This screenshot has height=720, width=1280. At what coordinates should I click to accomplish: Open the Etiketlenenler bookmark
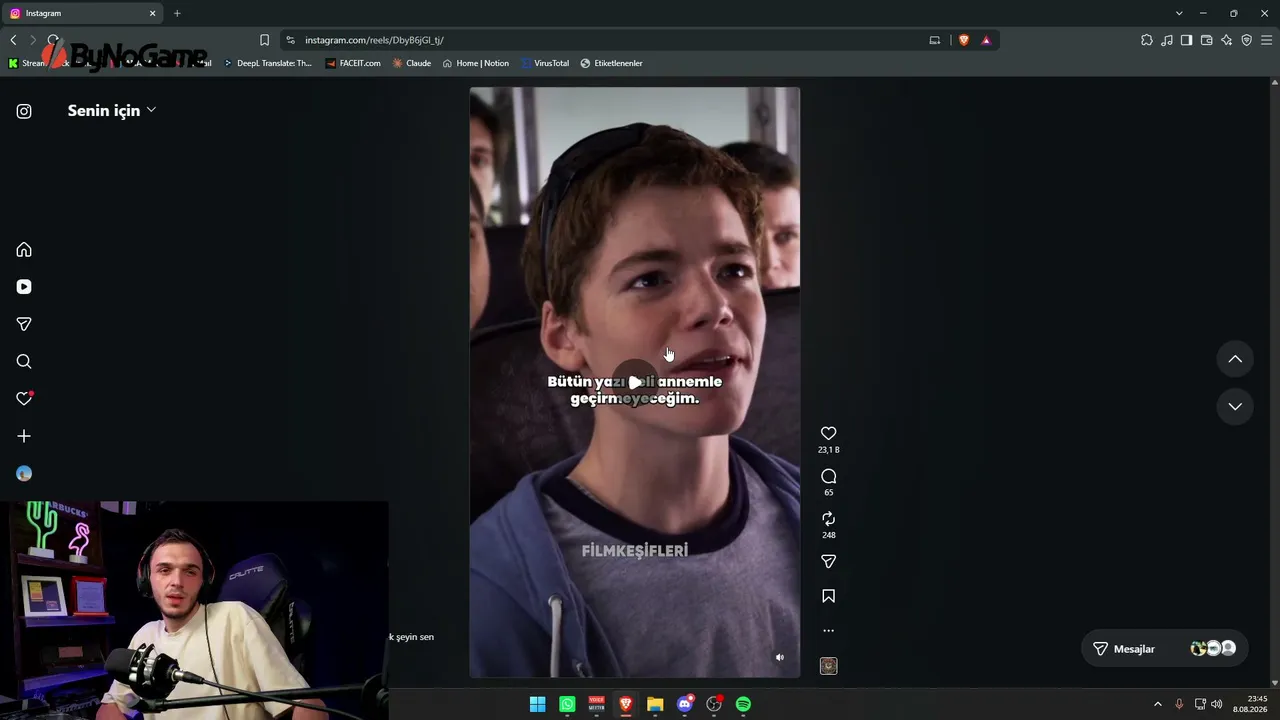[x=611, y=63]
